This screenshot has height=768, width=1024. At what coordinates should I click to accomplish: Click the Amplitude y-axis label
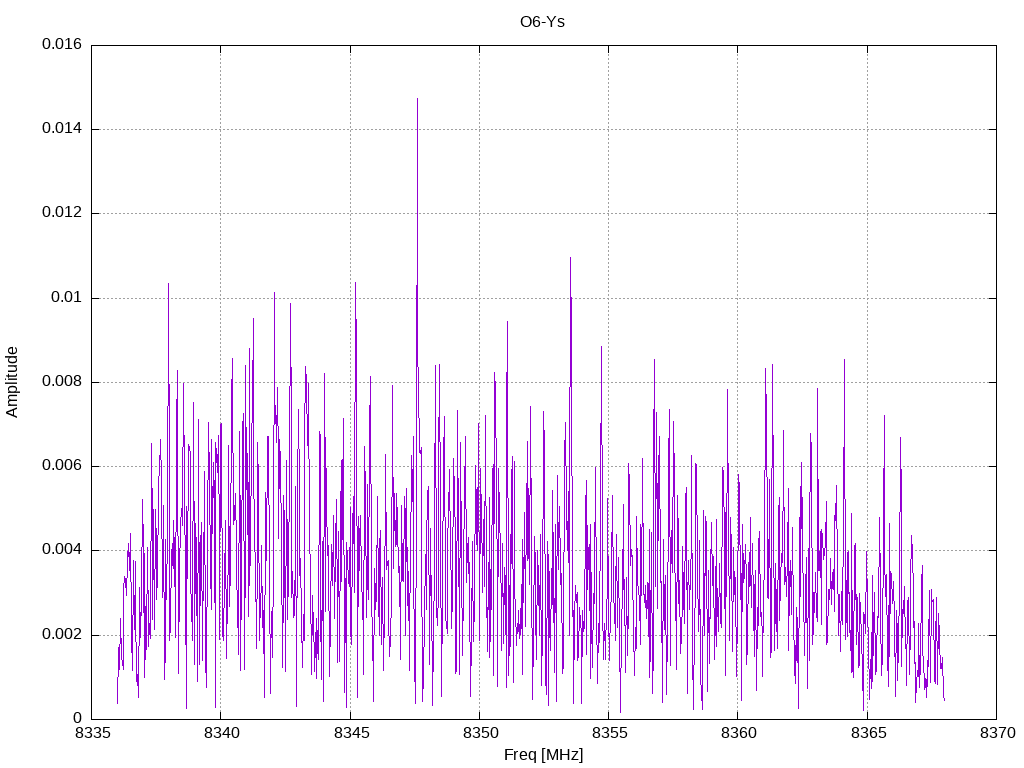[13, 381]
